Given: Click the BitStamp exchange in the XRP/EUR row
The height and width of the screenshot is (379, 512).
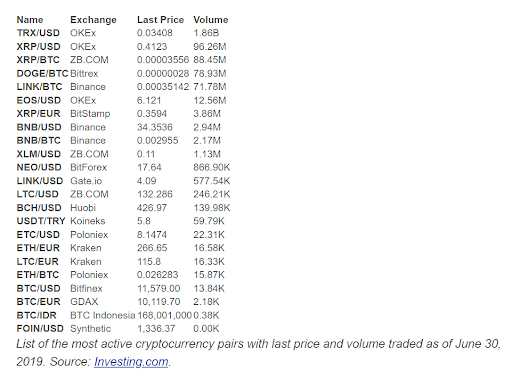Looking at the screenshot, I should click(x=90, y=114).
